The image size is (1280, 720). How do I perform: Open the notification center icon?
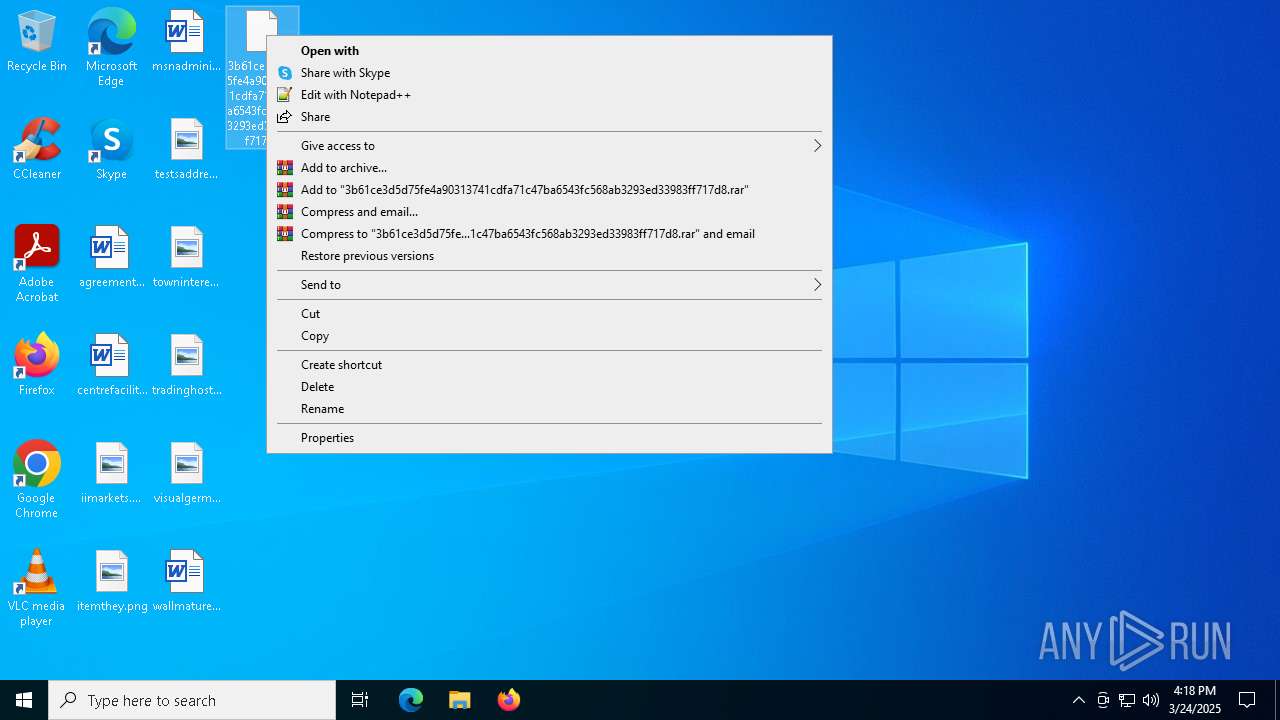(x=1247, y=700)
